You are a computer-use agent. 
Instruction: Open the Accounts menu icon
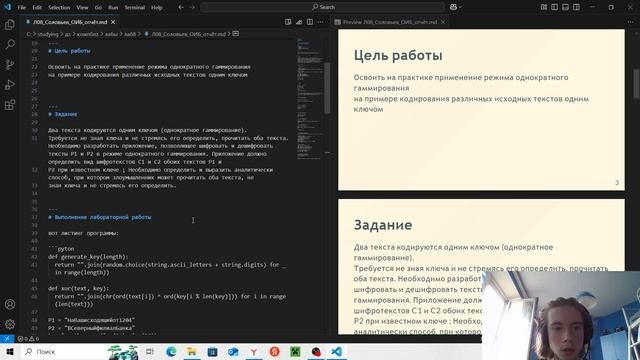[10, 304]
